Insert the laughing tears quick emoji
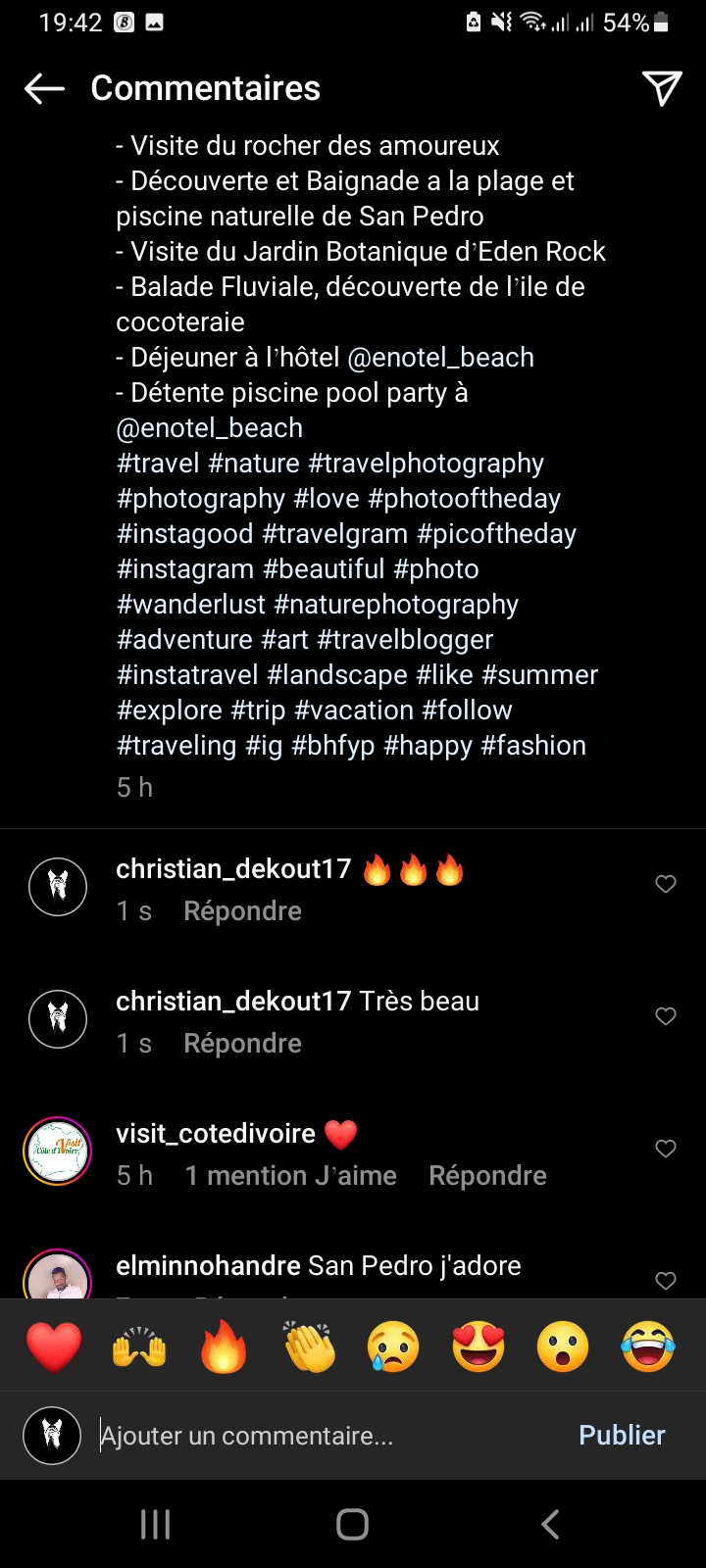 [x=648, y=1347]
